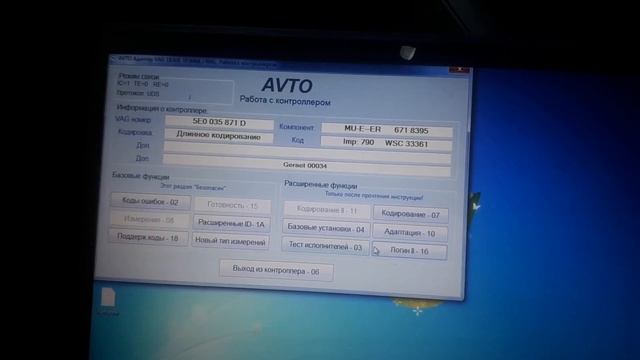Click the AVTO logo heading
640x360 pixels.
click(x=287, y=85)
